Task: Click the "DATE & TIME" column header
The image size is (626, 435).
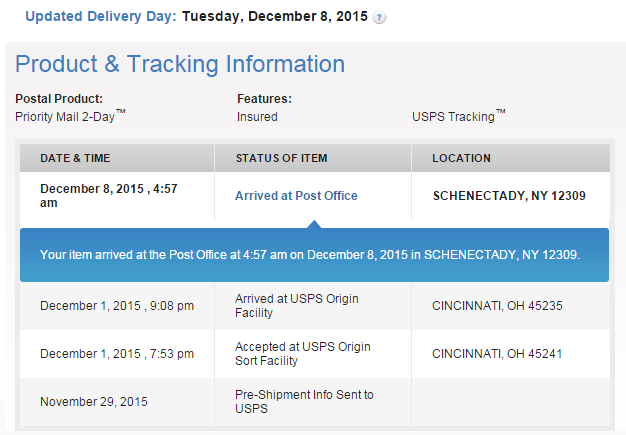Action: pos(75,158)
